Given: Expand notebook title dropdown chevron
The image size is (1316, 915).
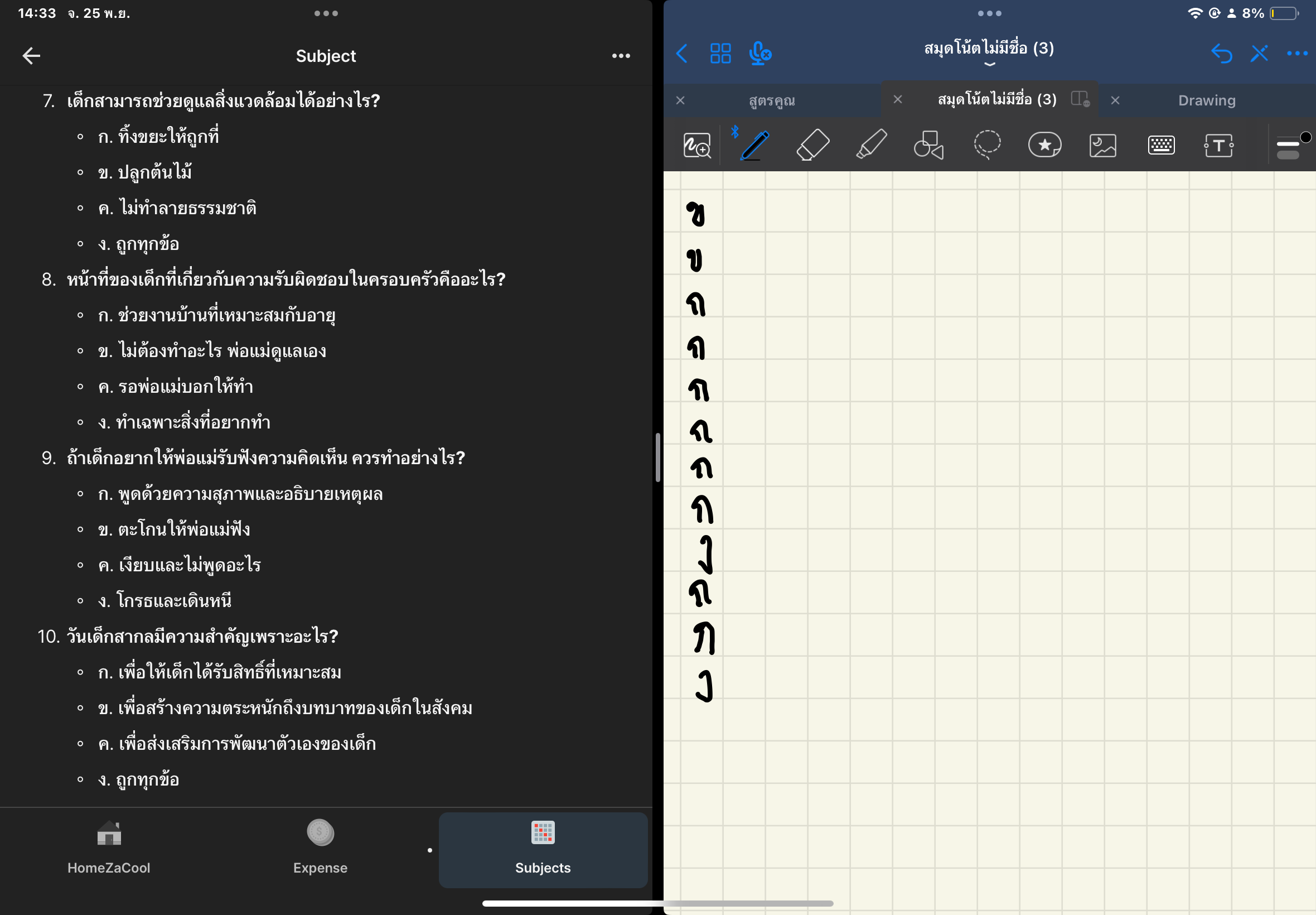Looking at the screenshot, I should 989,64.
